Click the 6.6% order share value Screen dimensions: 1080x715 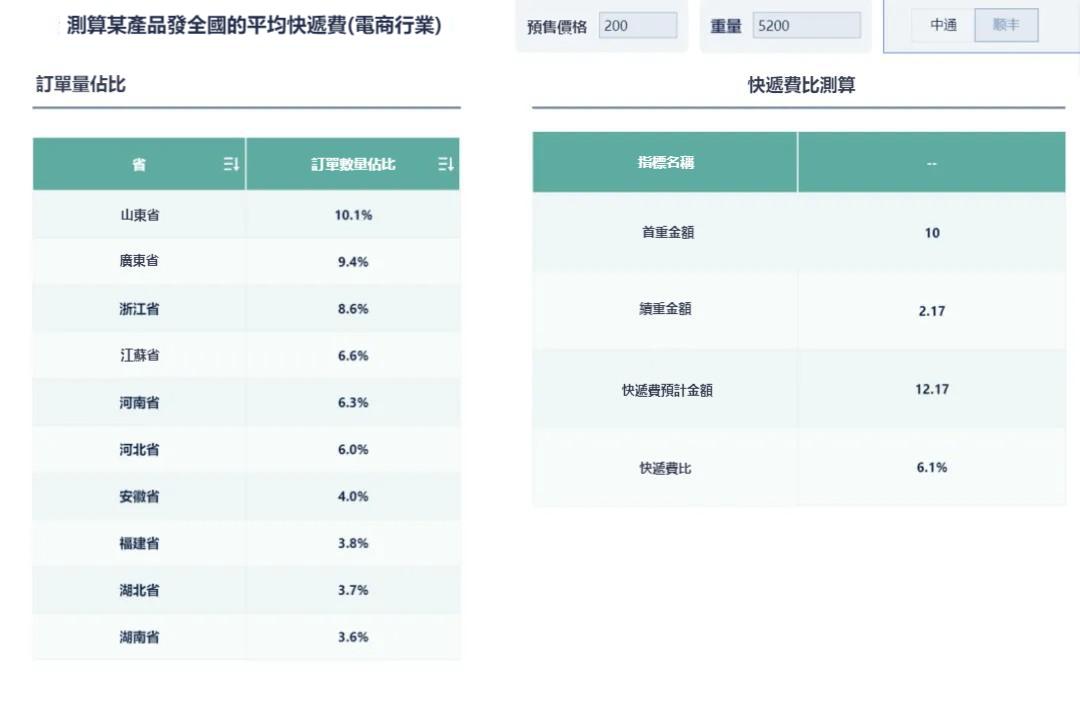pos(353,355)
